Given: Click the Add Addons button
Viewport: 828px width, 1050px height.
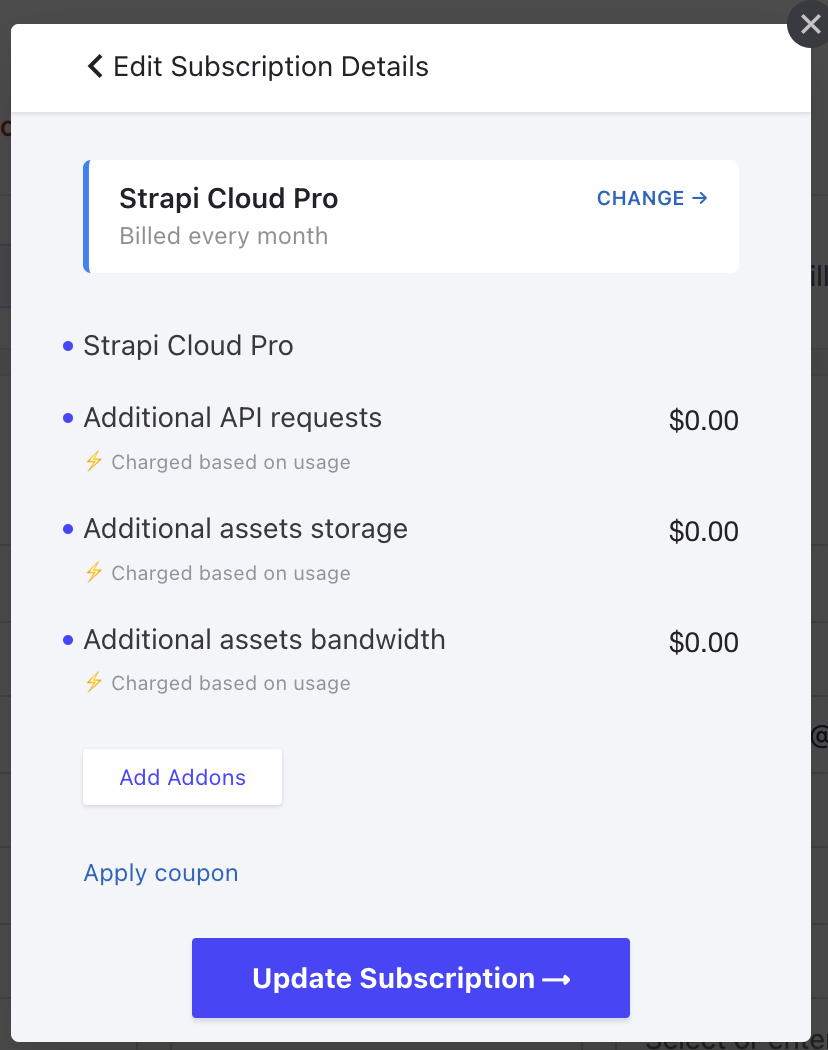Looking at the screenshot, I should pos(182,777).
